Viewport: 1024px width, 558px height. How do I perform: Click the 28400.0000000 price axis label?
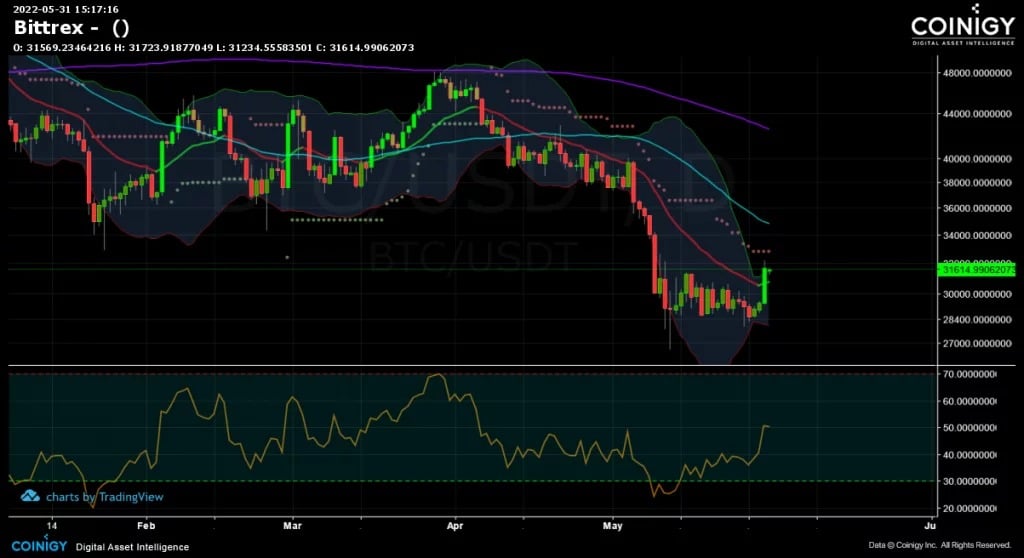(977, 320)
